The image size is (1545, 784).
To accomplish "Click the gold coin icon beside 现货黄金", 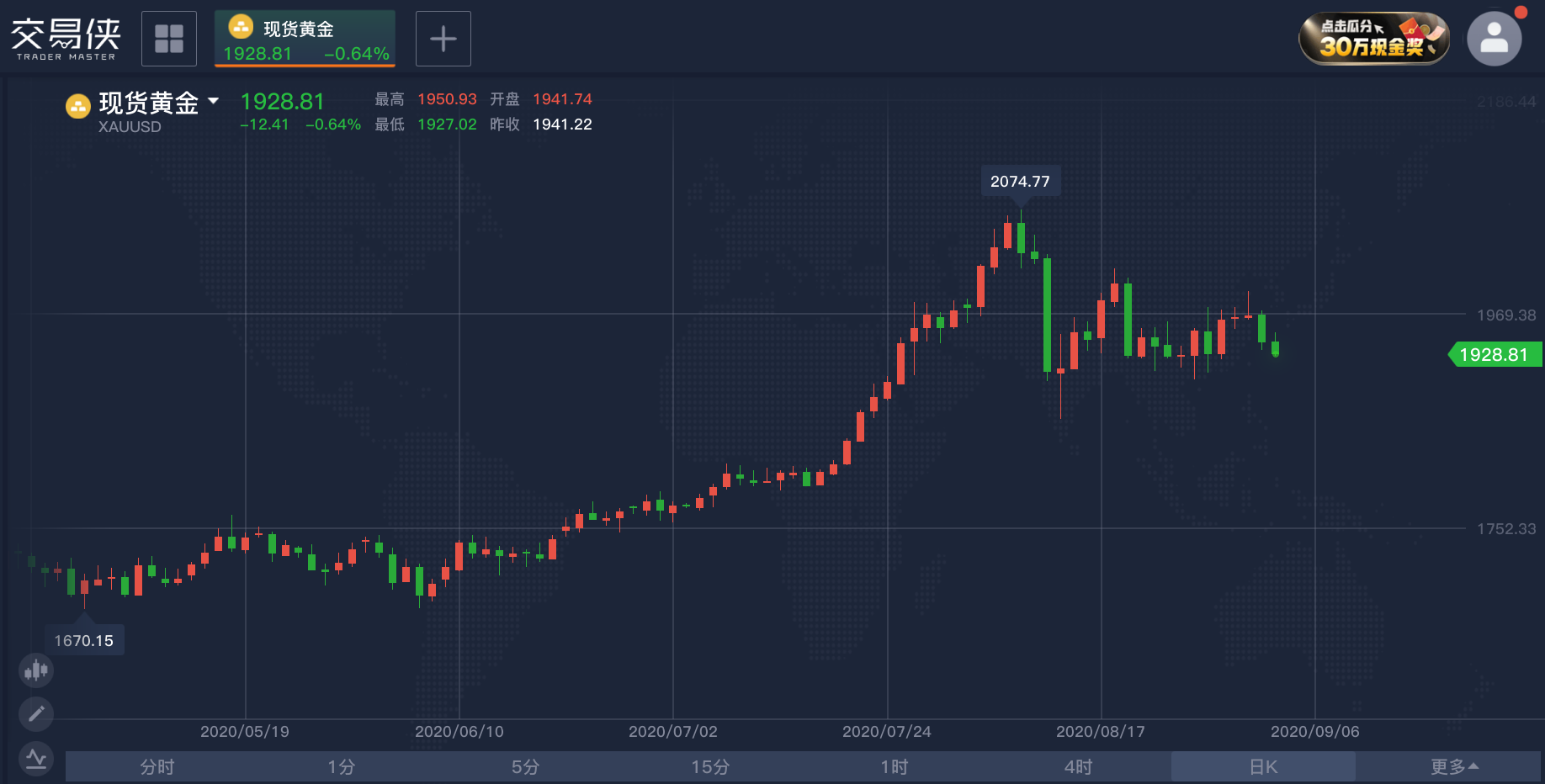I will click(78, 106).
